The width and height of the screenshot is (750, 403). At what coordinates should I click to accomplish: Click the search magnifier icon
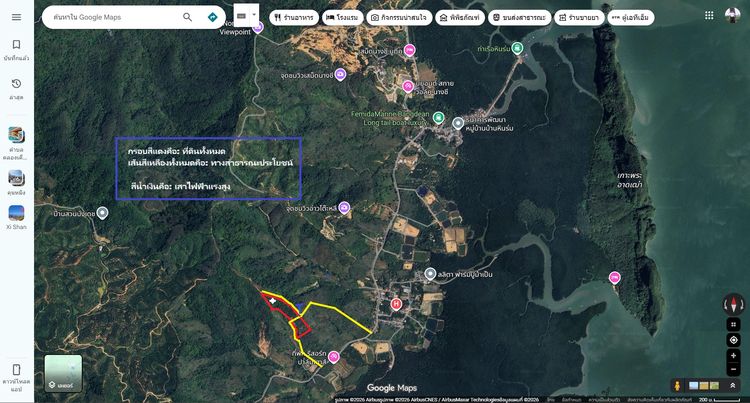point(188,17)
